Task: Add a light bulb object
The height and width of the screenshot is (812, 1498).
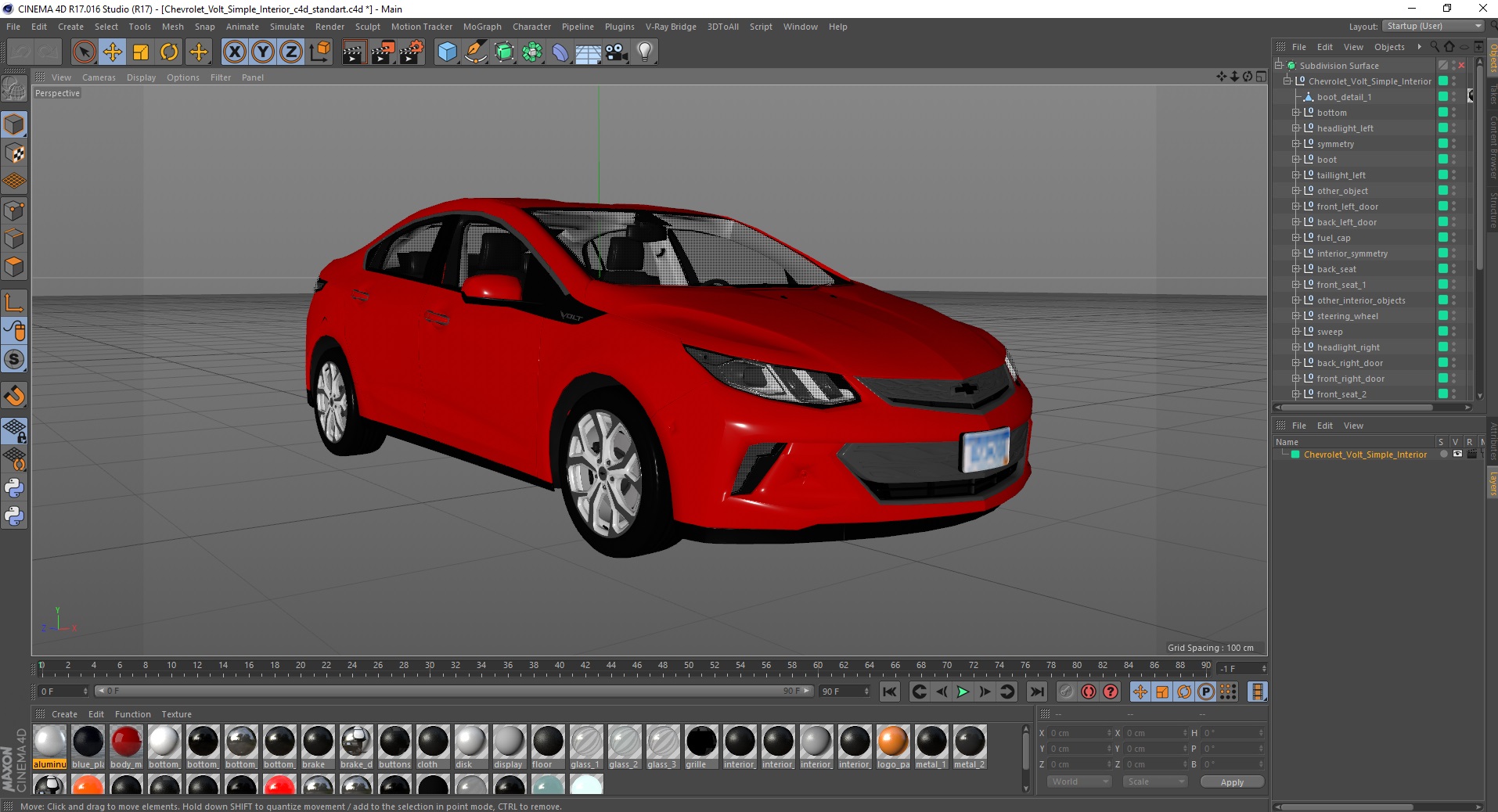Action: click(x=645, y=52)
